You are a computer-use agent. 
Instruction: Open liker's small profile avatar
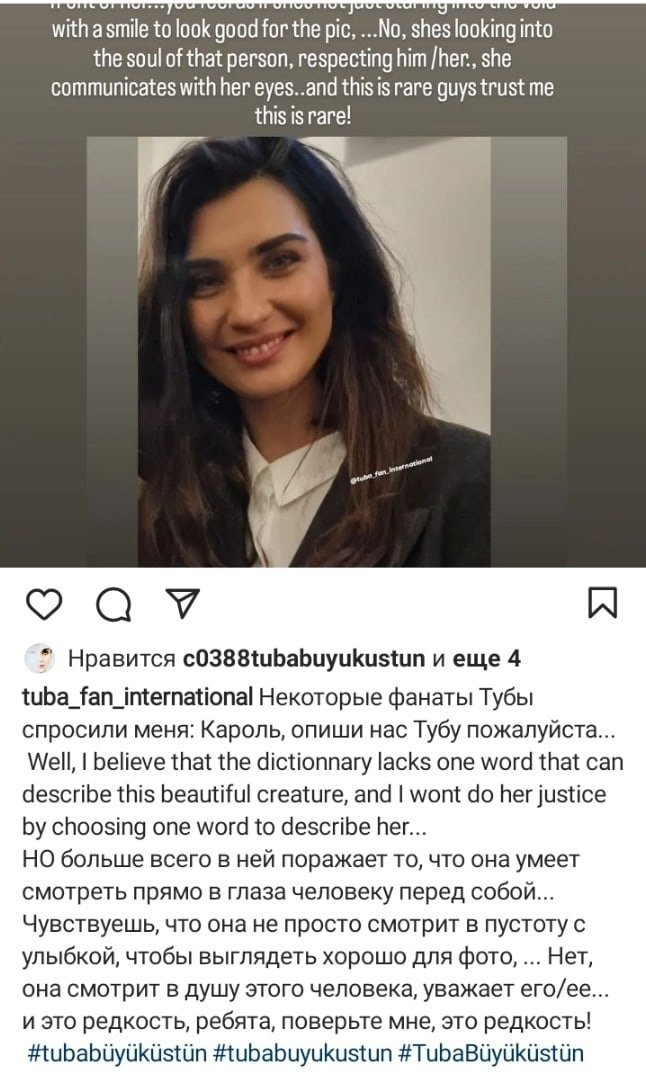click(x=40, y=659)
